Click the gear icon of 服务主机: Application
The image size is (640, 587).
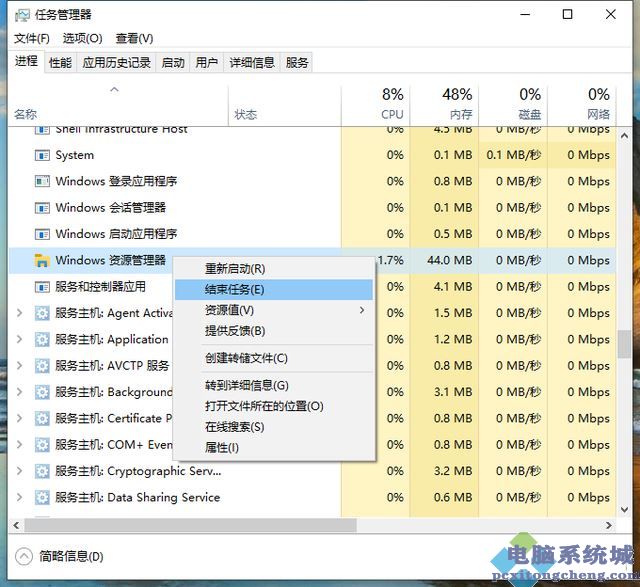[x=42, y=339]
